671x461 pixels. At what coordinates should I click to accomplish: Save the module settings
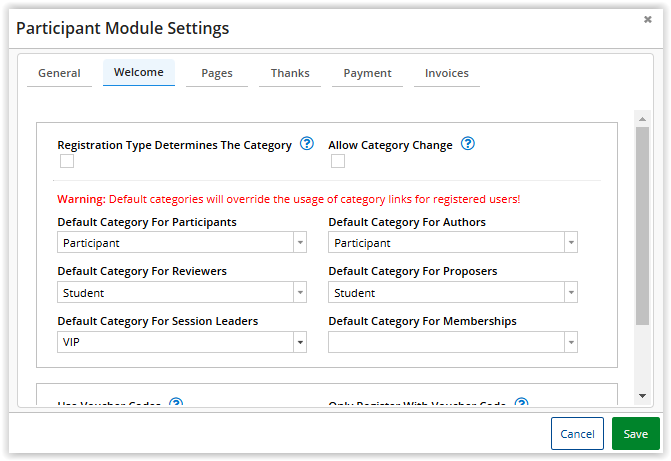[x=635, y=434]
